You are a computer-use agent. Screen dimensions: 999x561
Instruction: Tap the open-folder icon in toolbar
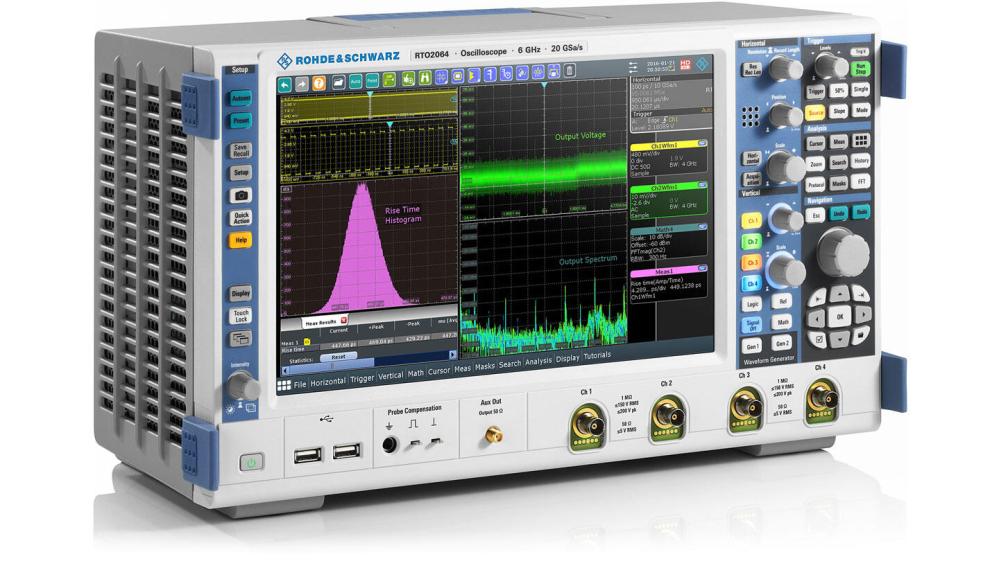[x=338, y=81]
